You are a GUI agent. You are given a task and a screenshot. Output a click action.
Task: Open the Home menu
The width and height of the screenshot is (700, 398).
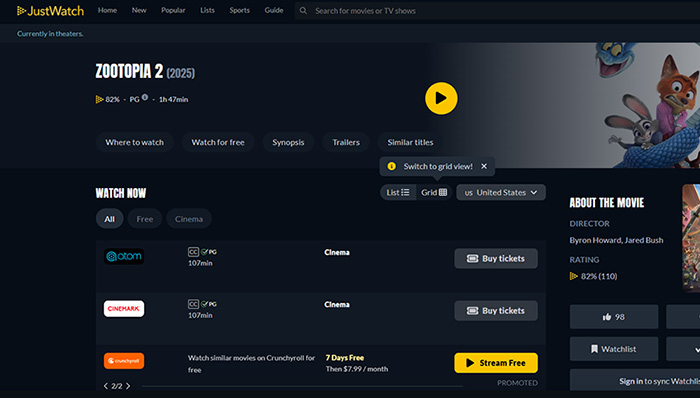(x=108, y=10)
